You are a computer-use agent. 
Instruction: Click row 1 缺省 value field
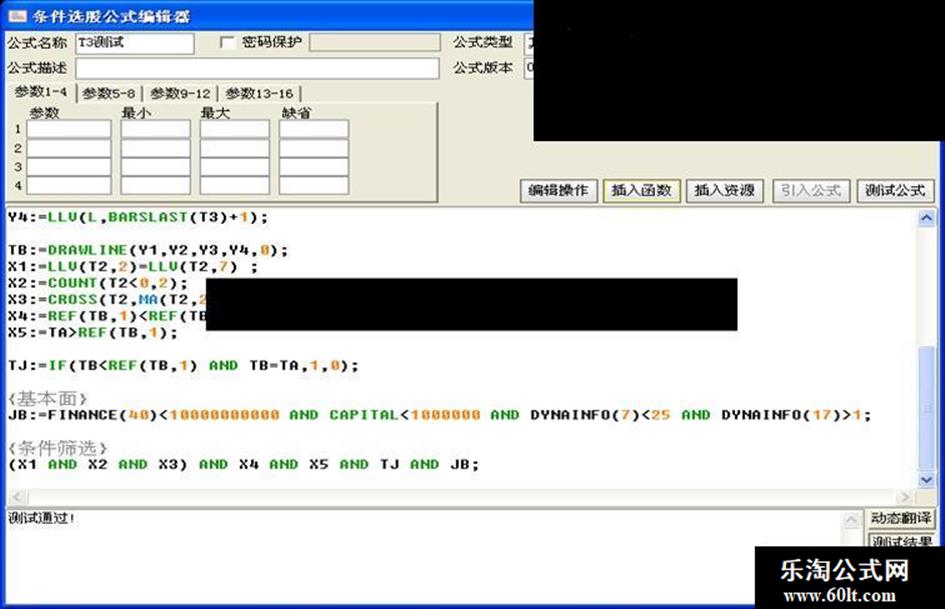point(314,129)
